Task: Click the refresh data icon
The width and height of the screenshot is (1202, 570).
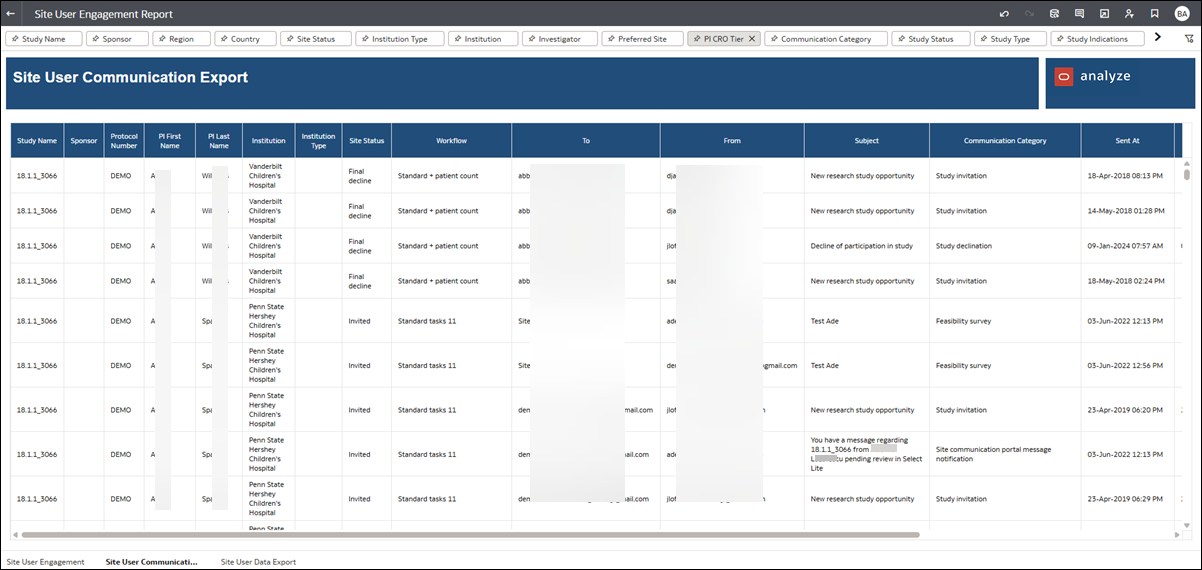Action: (x=1054, y=14)
